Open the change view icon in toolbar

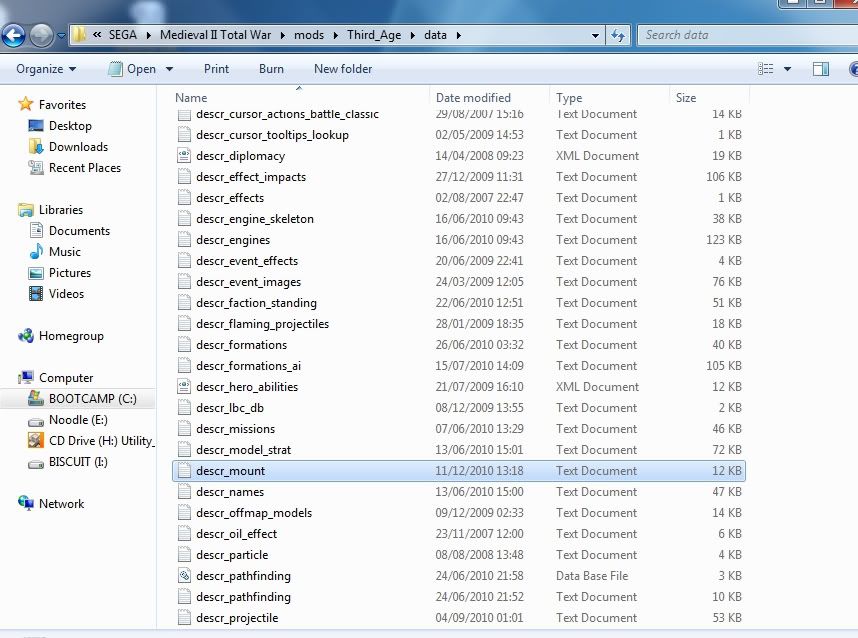[766, 69]
